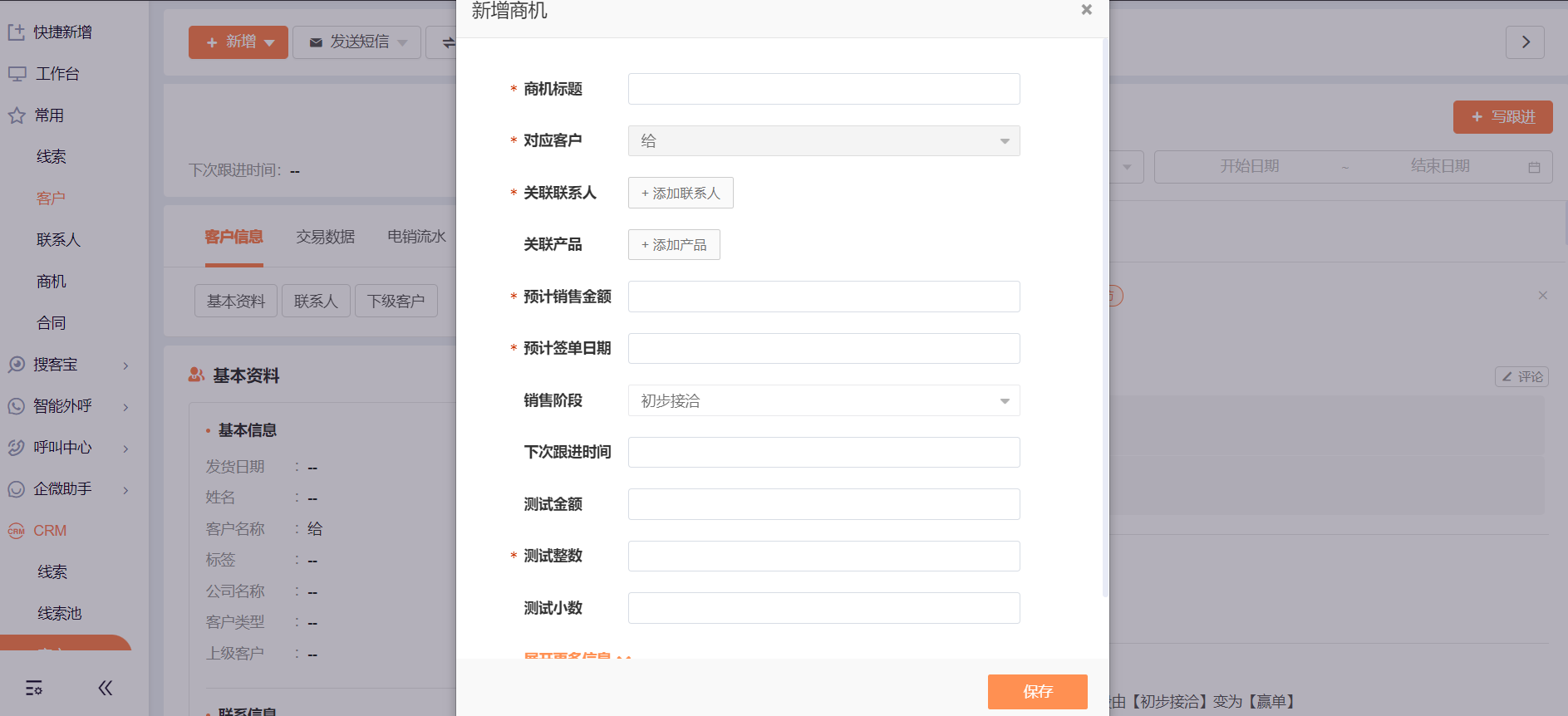Click 预计销售金额 input field

point(823,297)
